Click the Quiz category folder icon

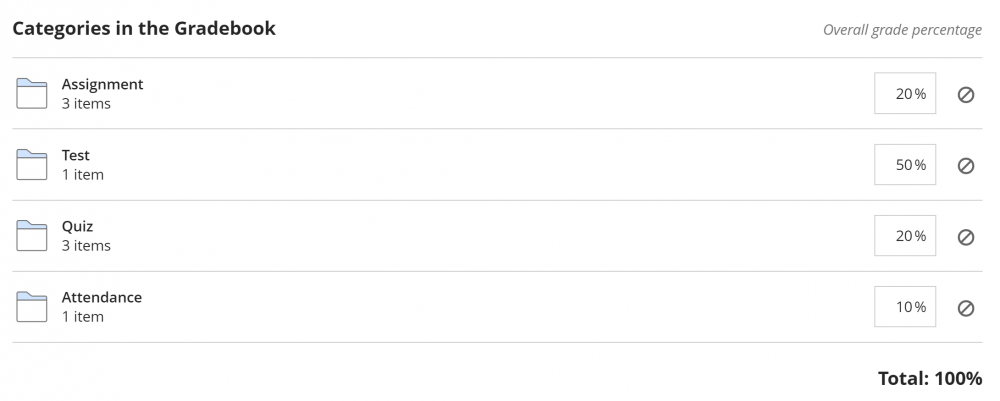click(x=32, y=236)
